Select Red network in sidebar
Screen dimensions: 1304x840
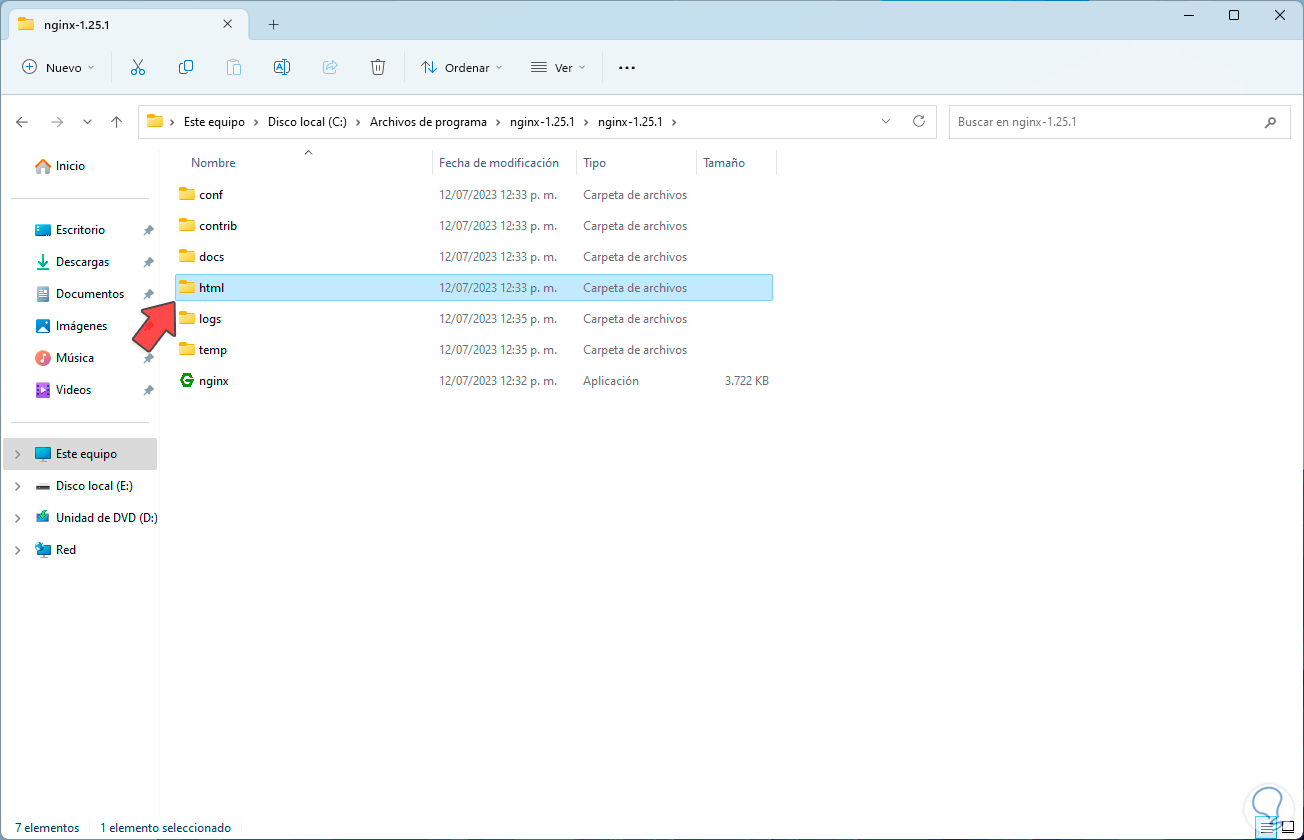coord(65,550)
